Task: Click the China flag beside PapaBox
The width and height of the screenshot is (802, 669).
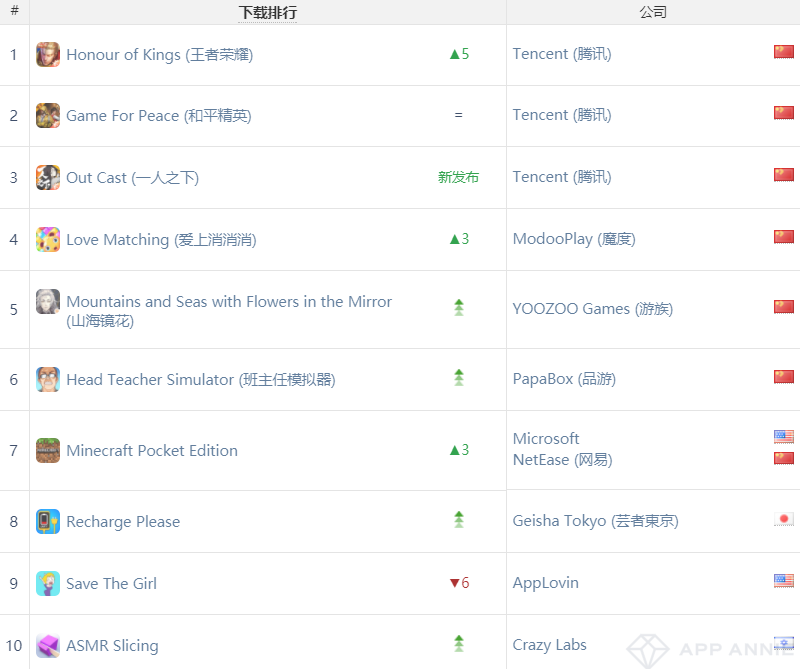Action: 784,376
